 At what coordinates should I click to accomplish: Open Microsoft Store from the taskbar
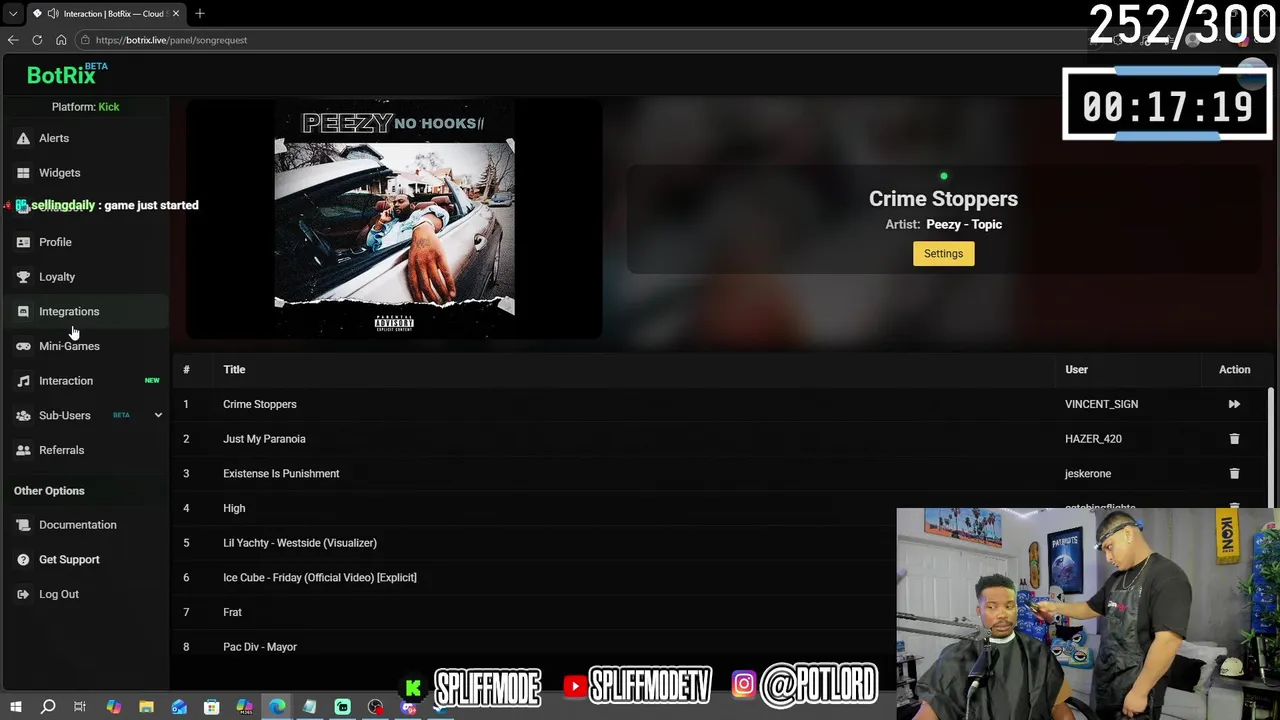(x=211, y=707)
